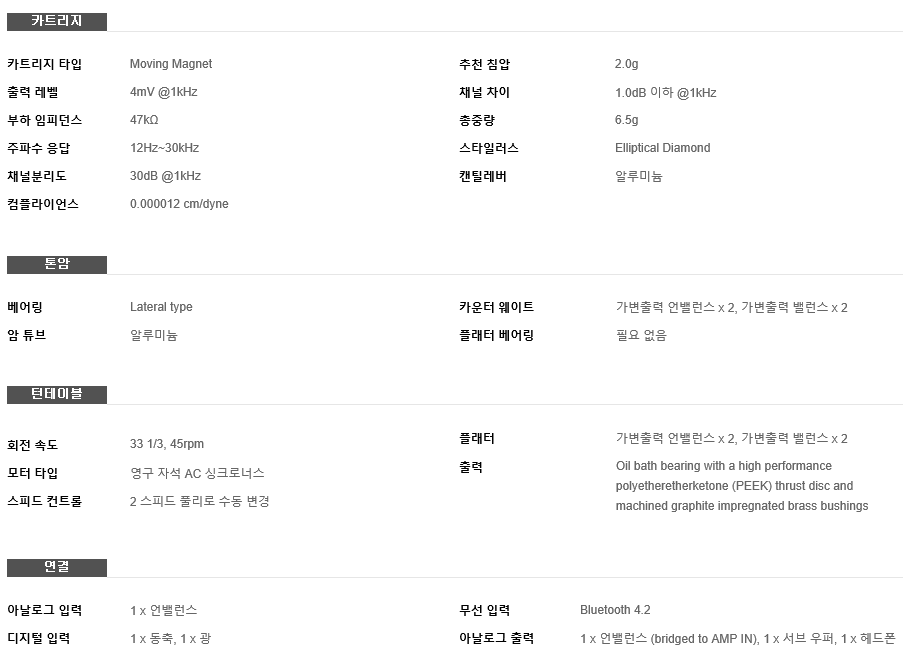914x672 pixels.
Task: Click the 0.000012 cm/dyne compliance value
Action: [179, 204]
